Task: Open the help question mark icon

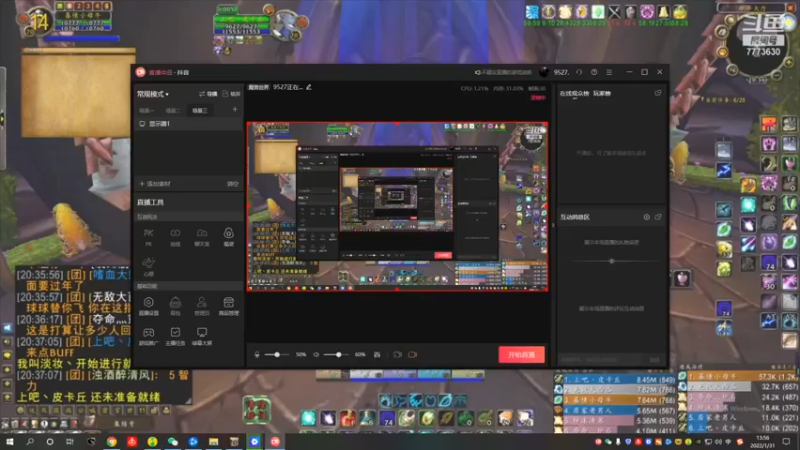Action: pyautogui.click(x=594, y=72)
